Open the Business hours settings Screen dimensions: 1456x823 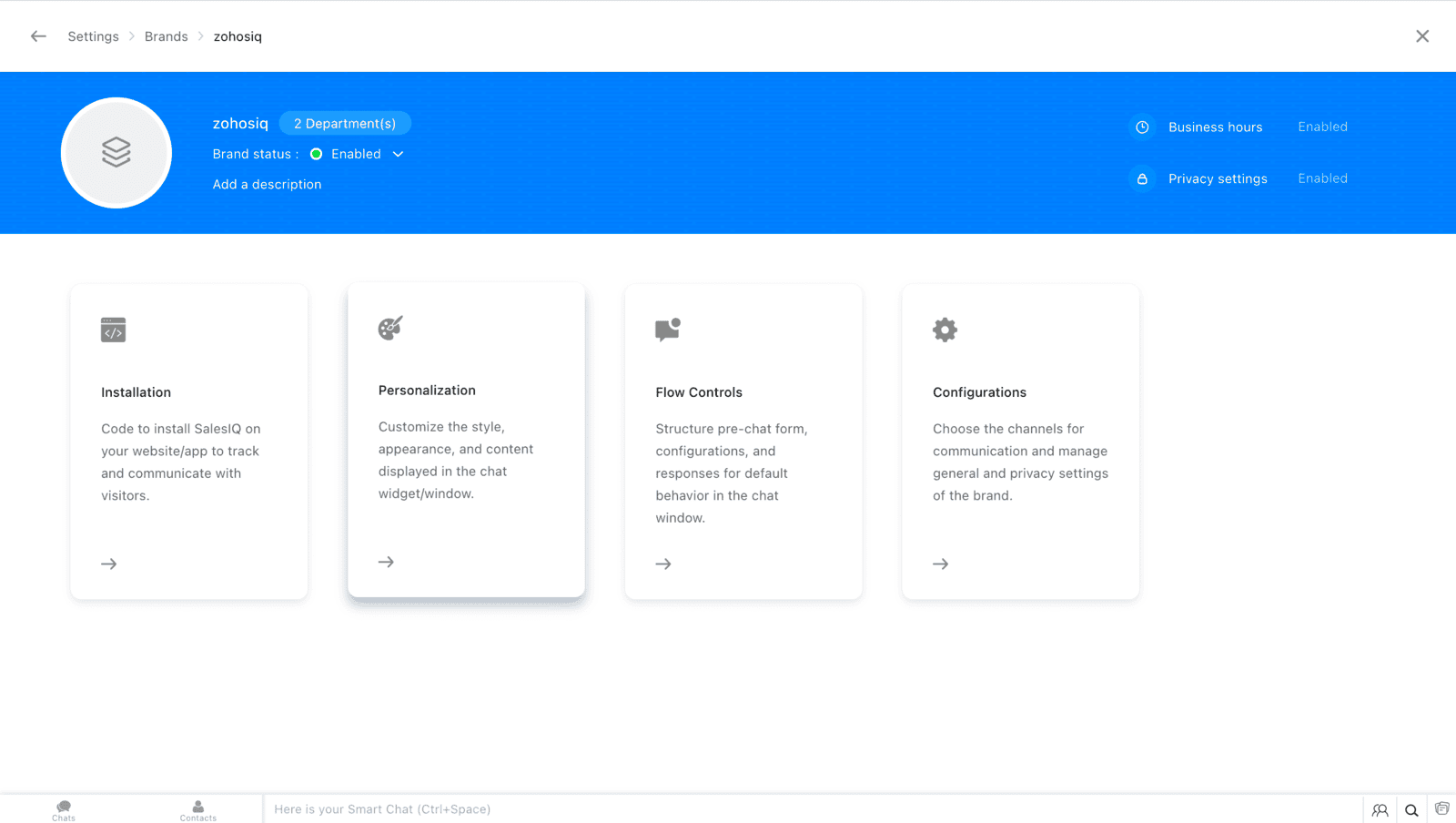(1216, 127)
